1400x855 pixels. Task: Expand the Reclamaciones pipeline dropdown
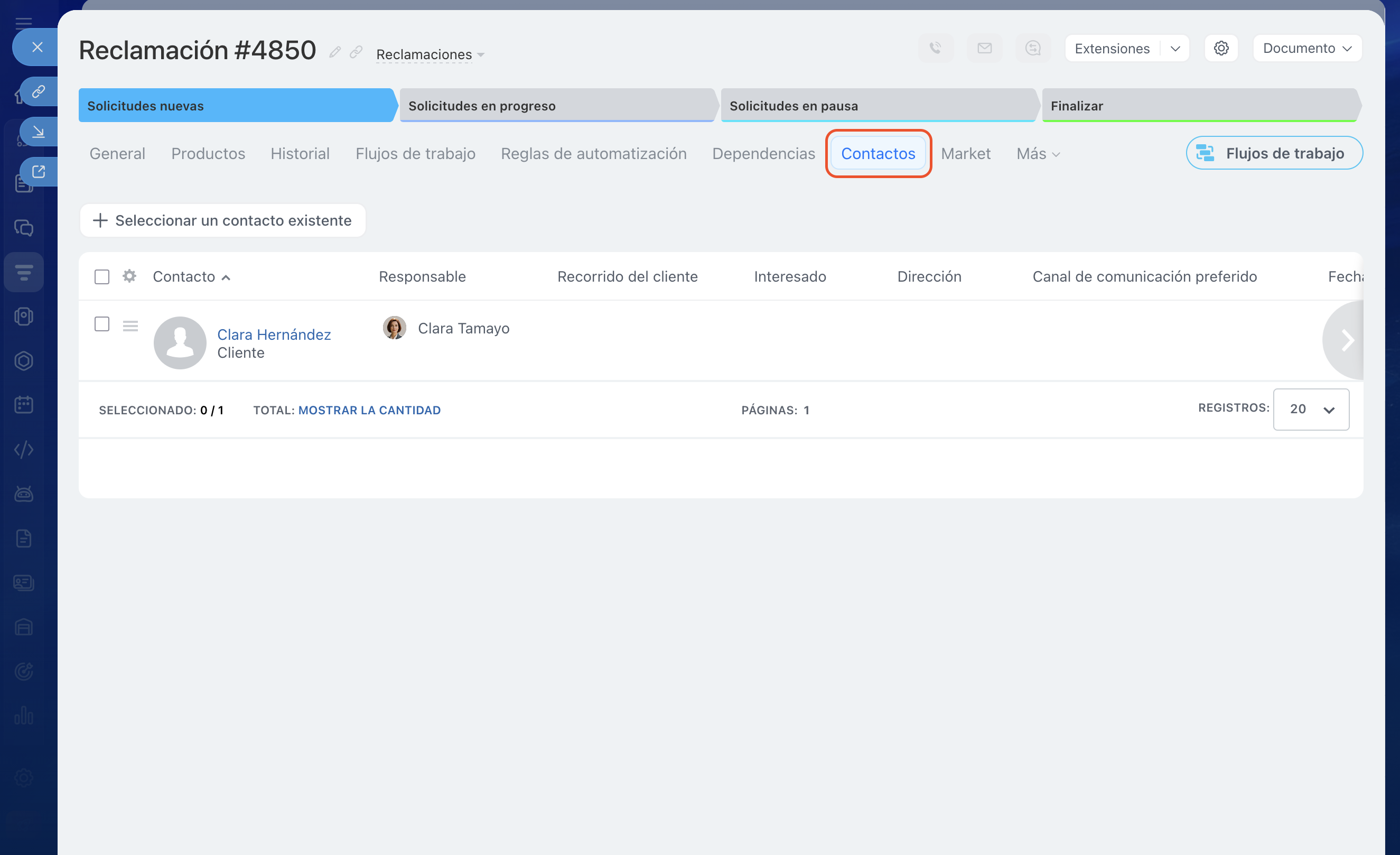(430, 54)
